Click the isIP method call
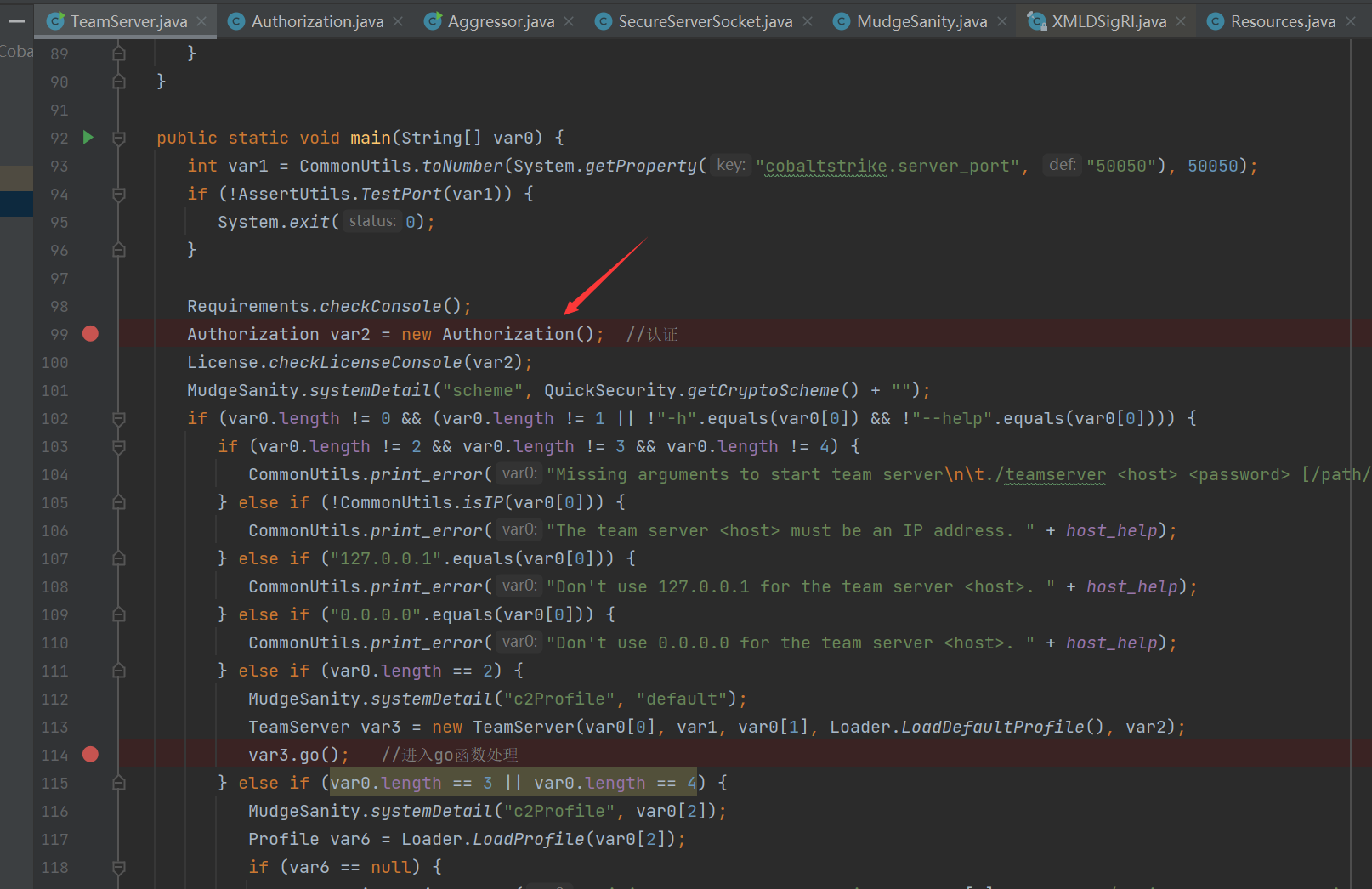 pyautogui.click(x=483, y=502)
